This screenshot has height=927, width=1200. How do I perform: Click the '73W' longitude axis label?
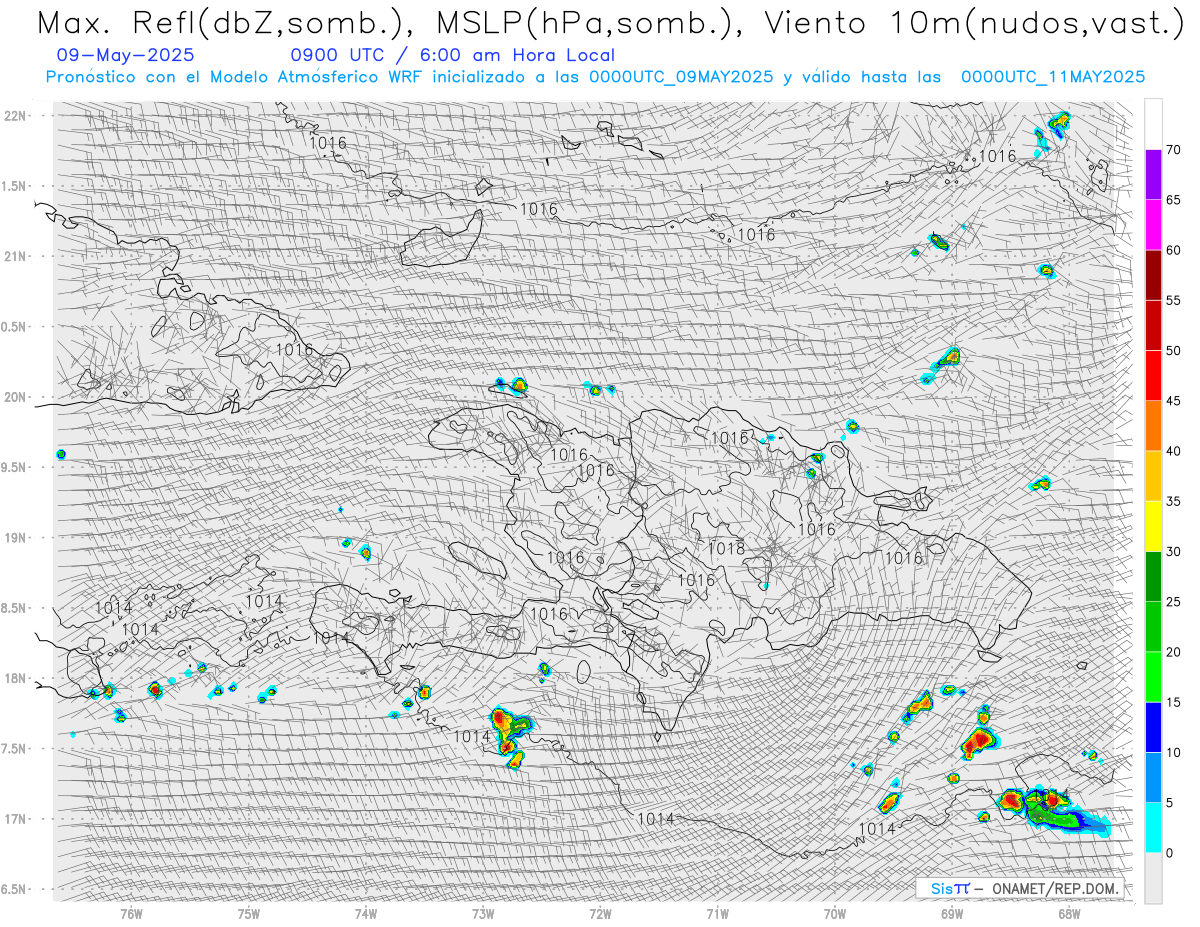pyautogui.click(x=483, y=913)
